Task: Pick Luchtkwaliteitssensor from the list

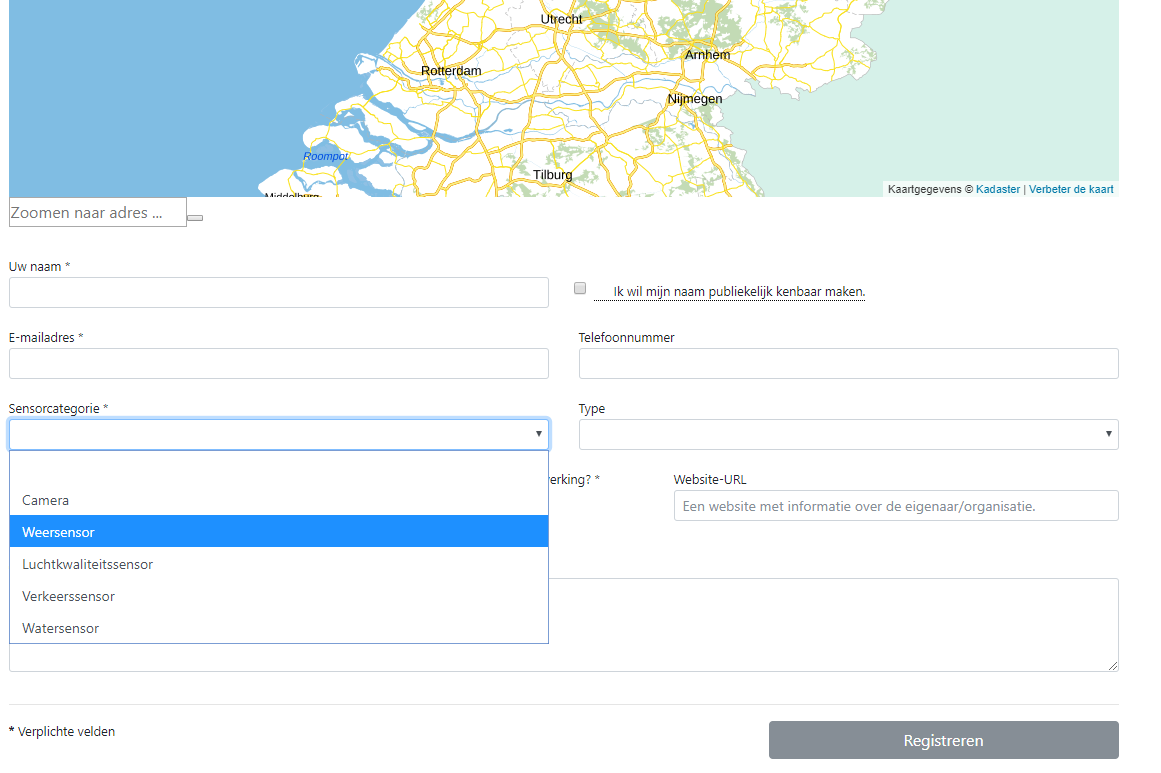Action: click(88, 564)
